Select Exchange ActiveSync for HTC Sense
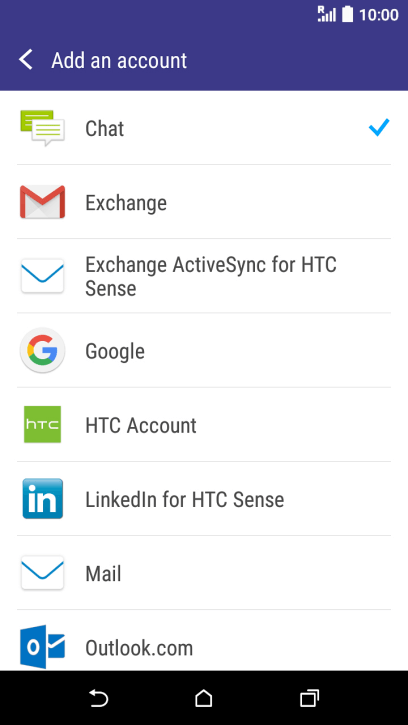This screenshot has width=408, height=725. [204, 276]
